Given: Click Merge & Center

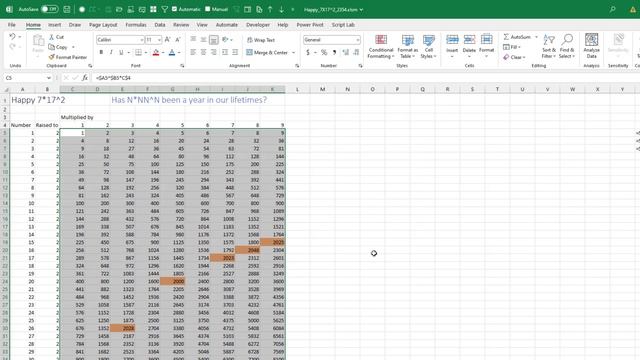Looking at the screenshot, I should pos(267,53).
